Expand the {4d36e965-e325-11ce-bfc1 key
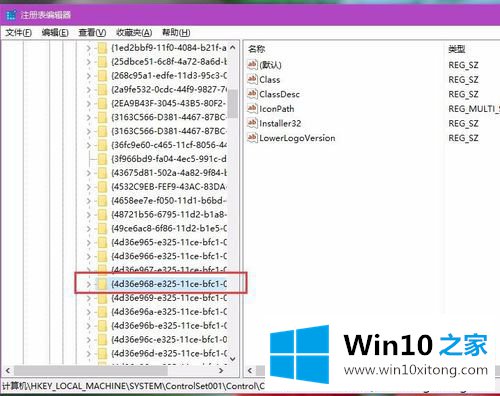 click(88, 242)
